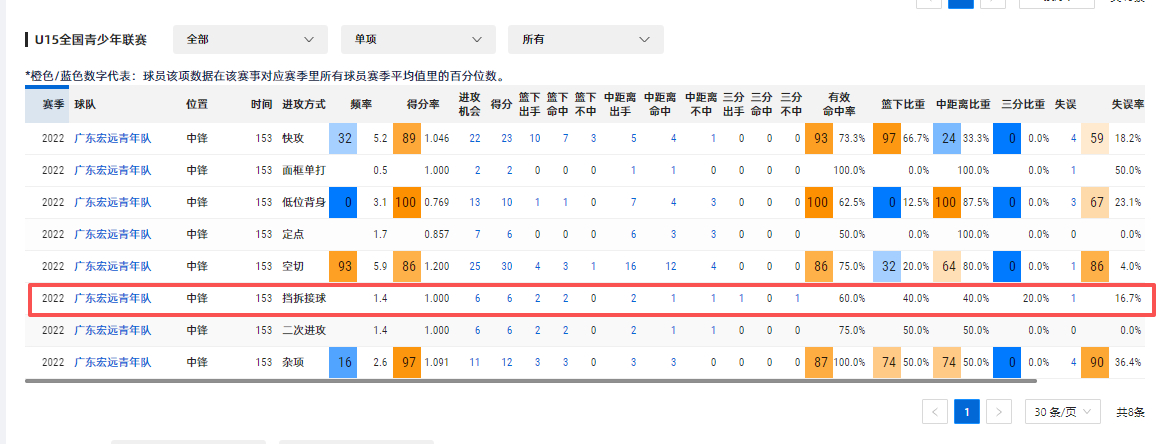Open the 30条/页 page size dropdown
1162x444 pixels.
pos(1063,412)
